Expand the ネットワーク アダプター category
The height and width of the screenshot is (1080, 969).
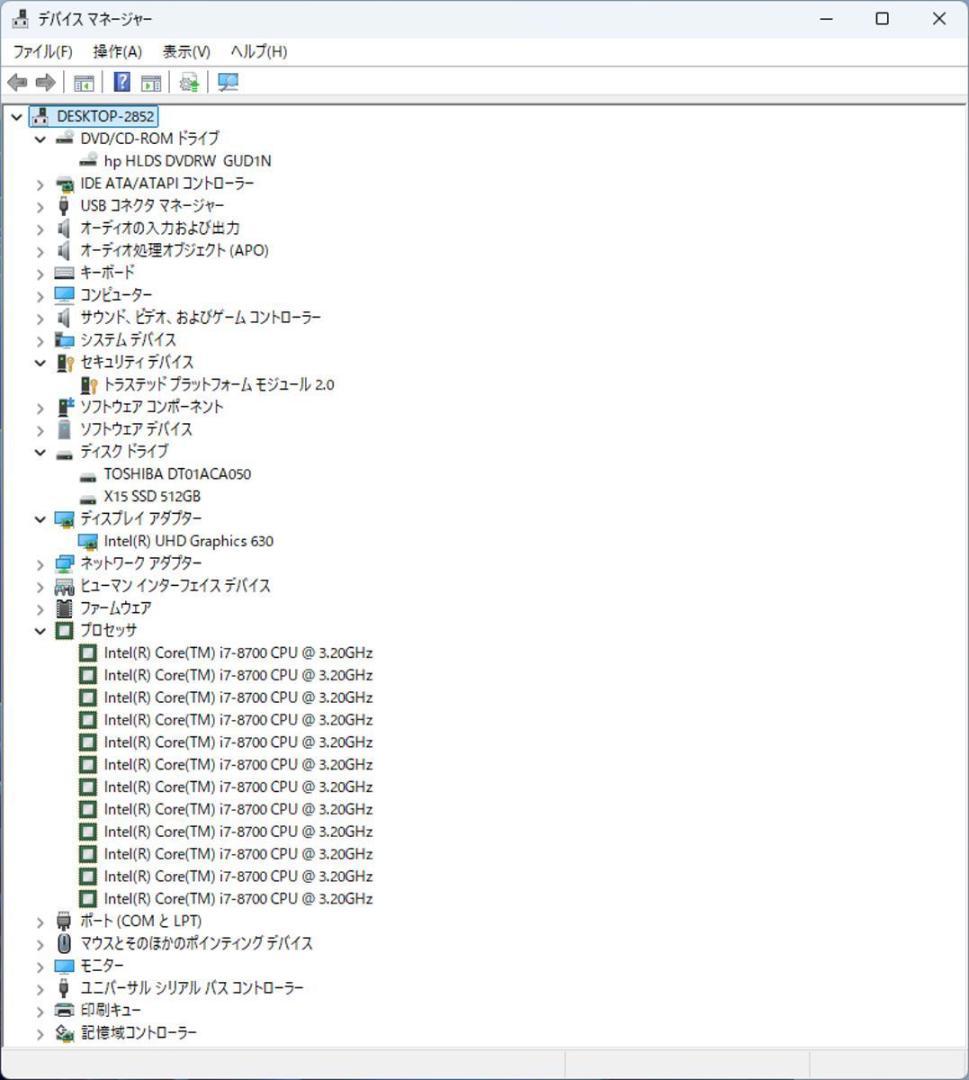tap(39, 563)
